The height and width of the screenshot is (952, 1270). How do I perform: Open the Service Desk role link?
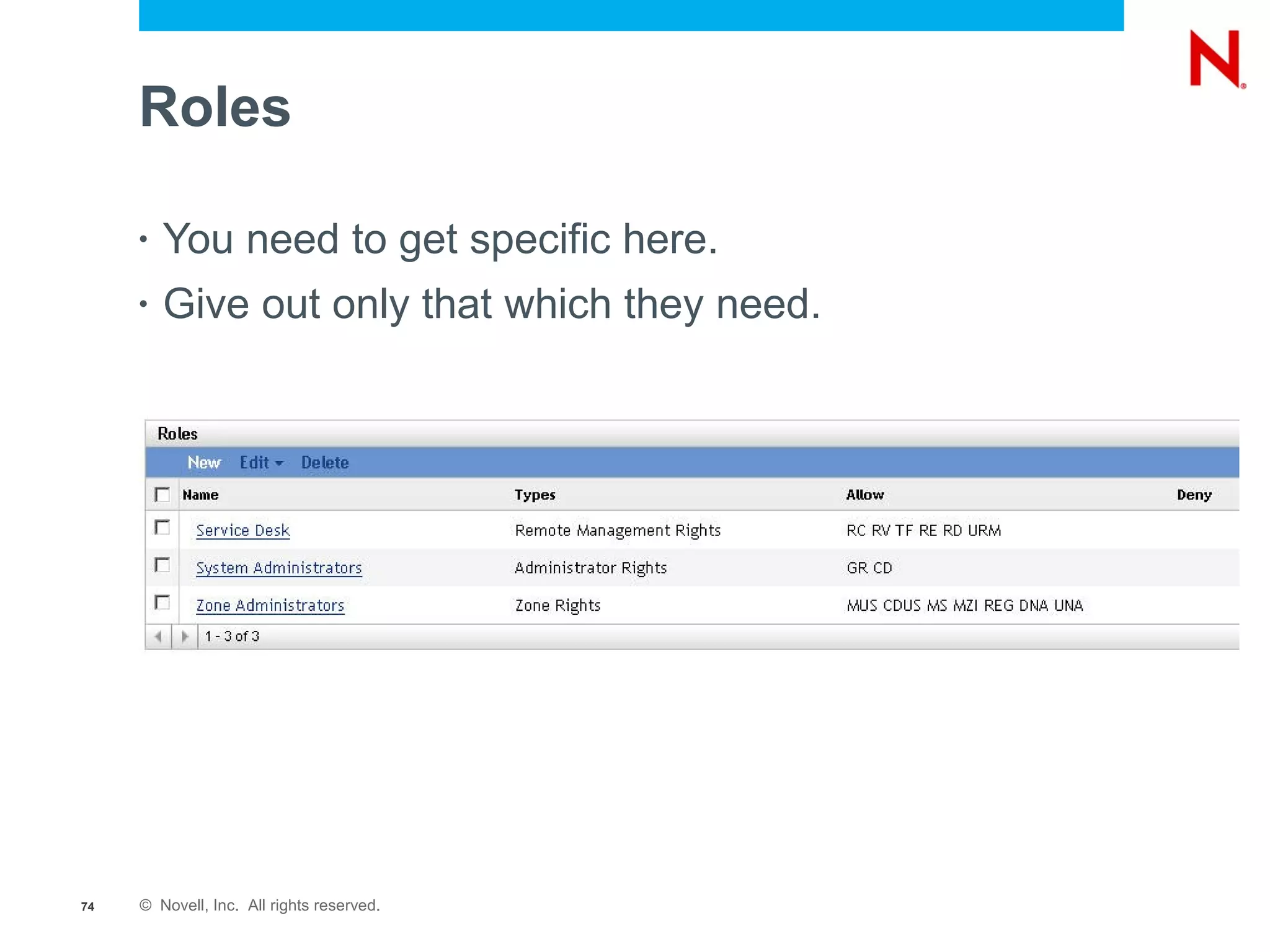tap(243, 531)
